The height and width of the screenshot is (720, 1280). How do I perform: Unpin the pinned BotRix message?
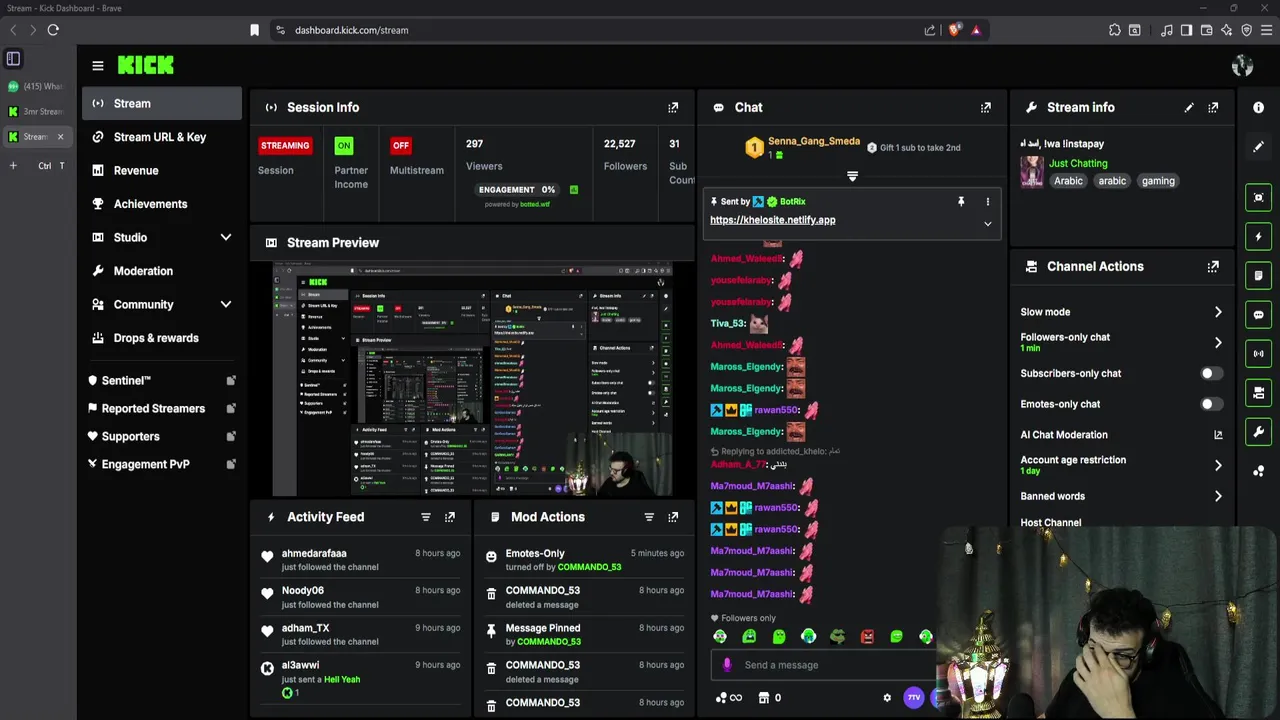961,201
